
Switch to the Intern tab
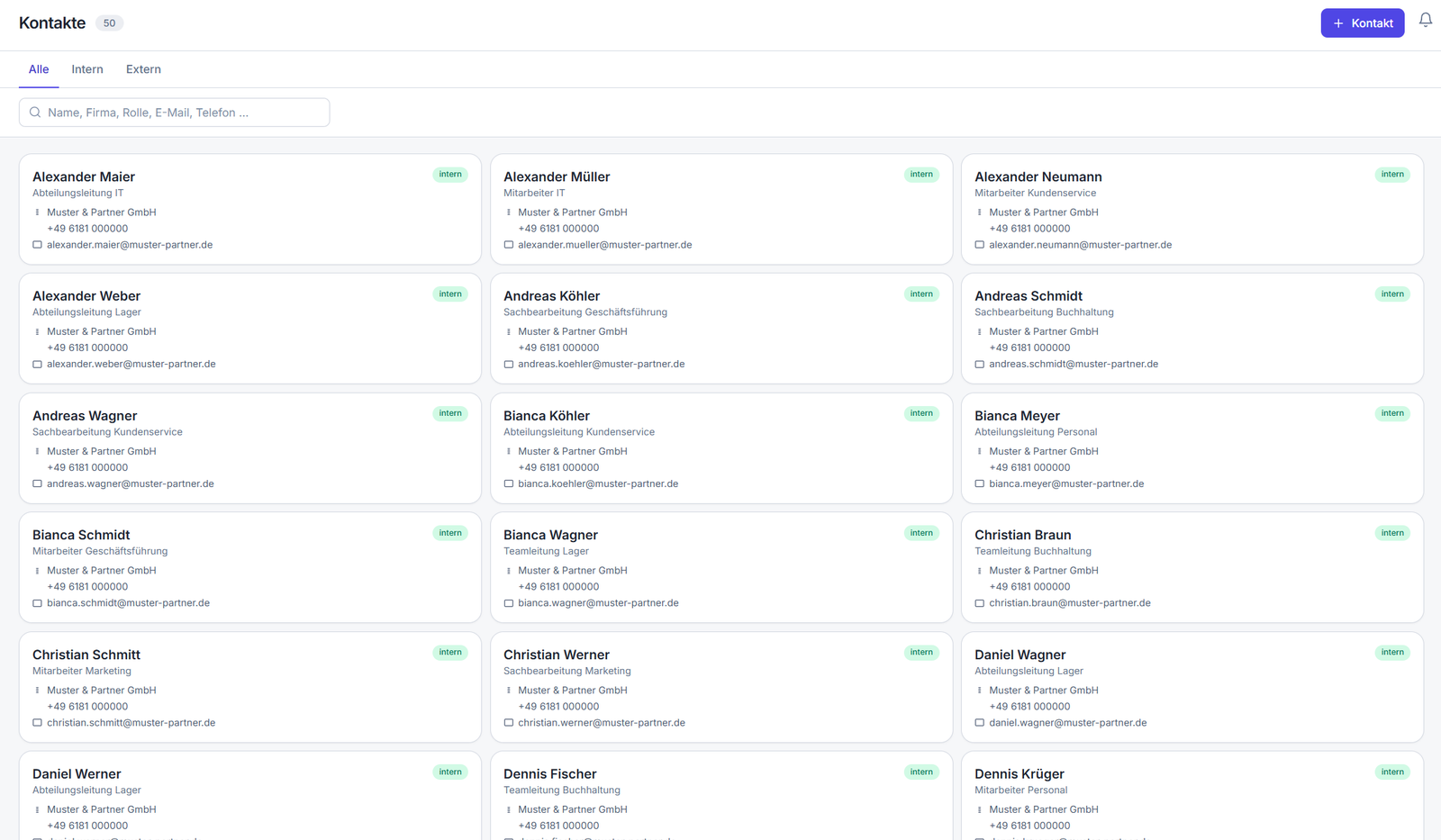tap(87, 69)
